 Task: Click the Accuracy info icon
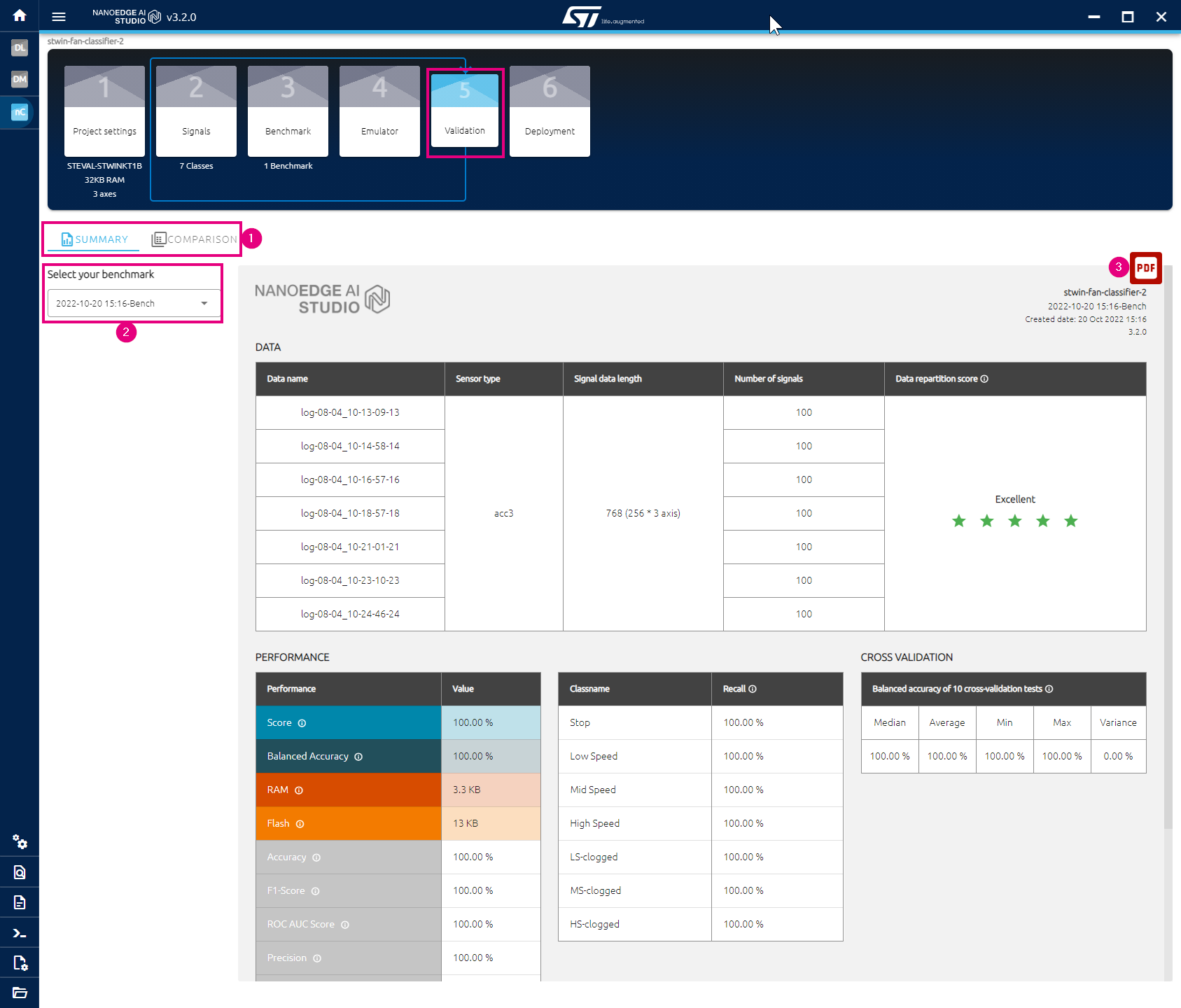point(316,857)
